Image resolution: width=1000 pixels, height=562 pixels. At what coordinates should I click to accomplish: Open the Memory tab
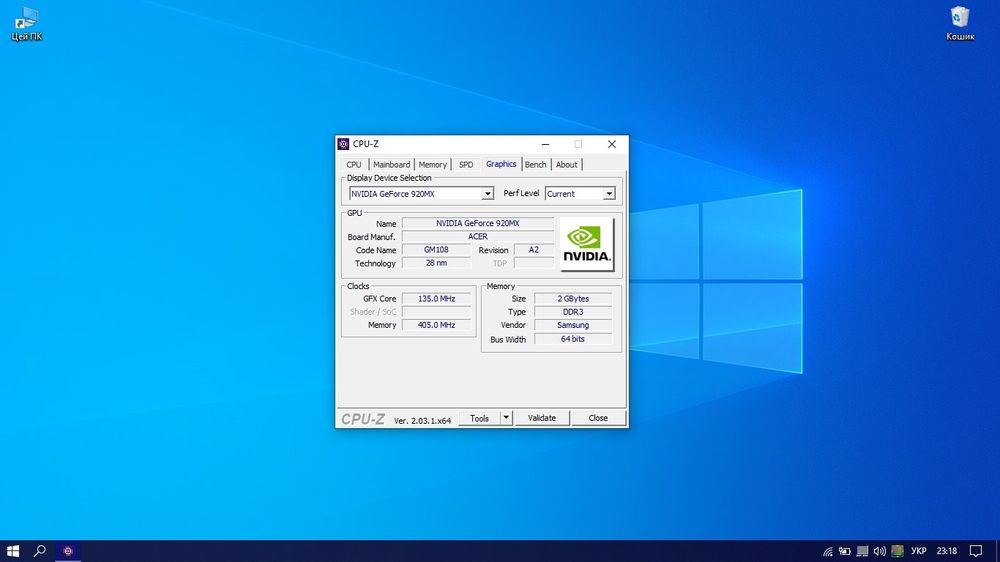click(432, 165)
